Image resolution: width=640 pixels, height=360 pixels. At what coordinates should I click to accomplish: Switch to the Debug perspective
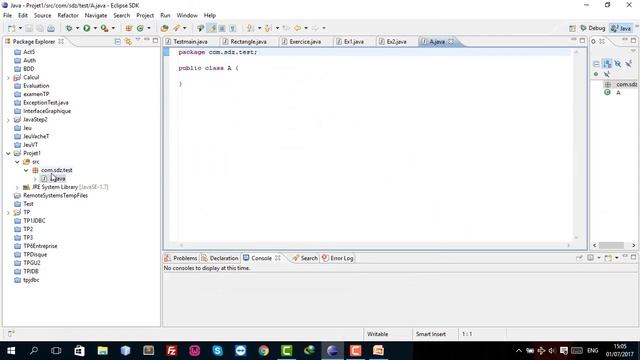coord(593,28)
